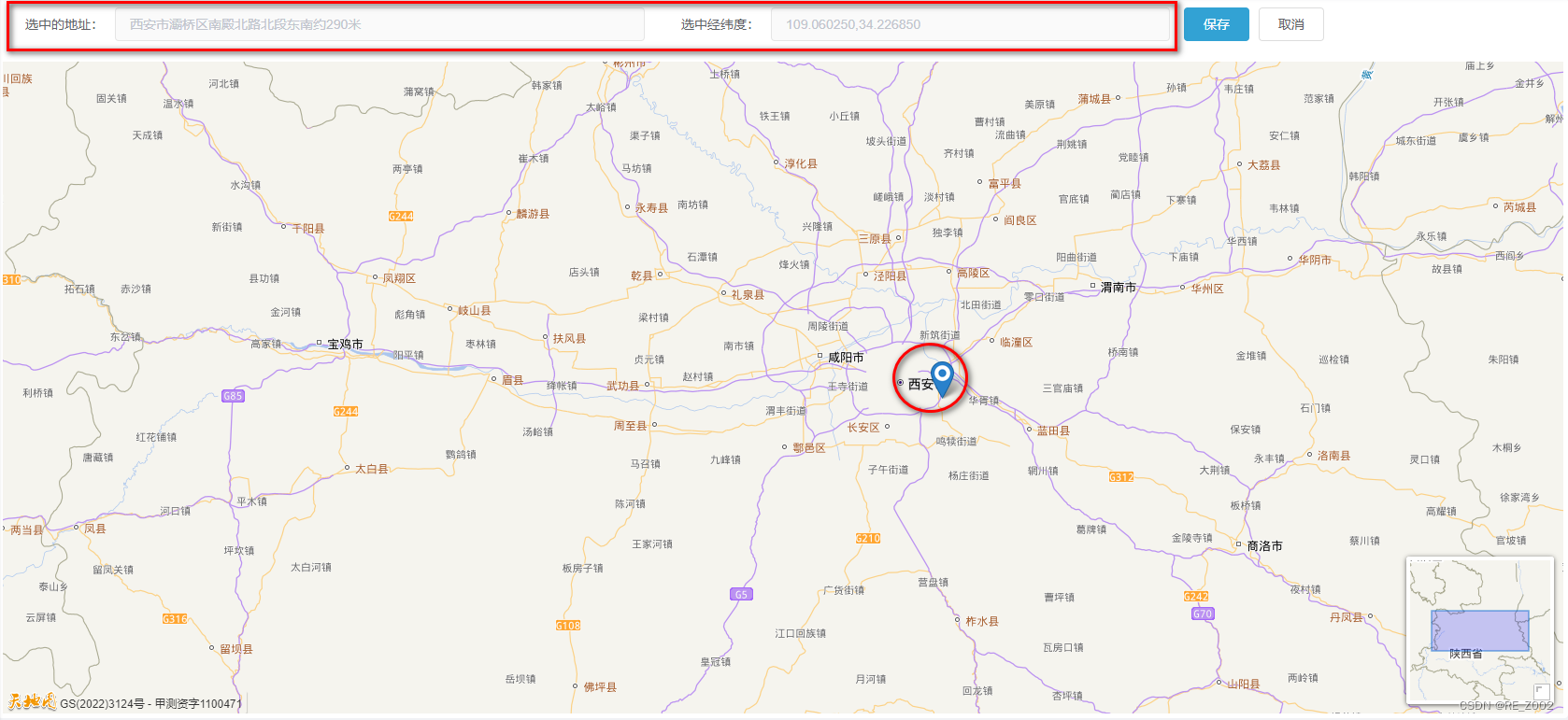Click the 柞水县 label
Screen dimensions: 1568x720
[x=982, y=622]
